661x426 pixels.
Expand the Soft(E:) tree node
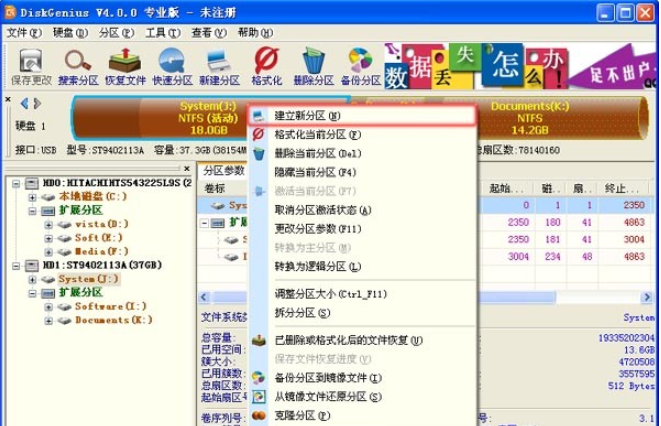[x=48, y=238]
